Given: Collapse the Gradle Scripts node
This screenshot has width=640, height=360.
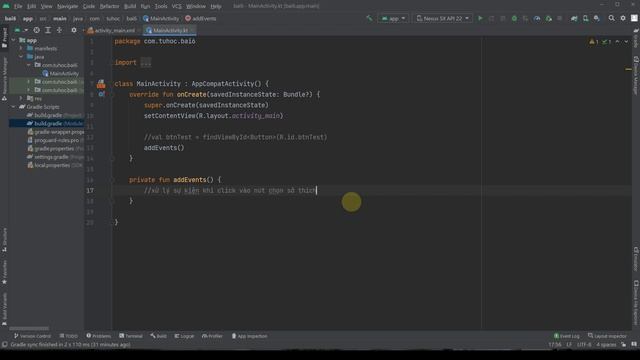Looking at the screenshot, I should 14,107.
